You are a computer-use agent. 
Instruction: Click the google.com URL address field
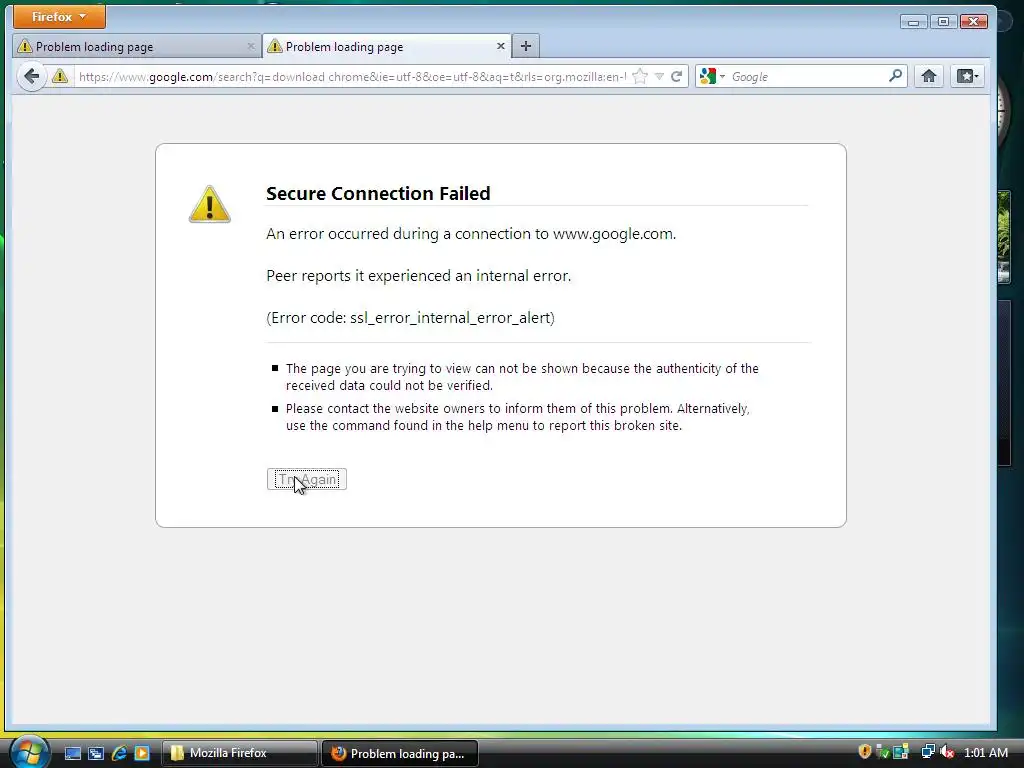click(351, 76)
